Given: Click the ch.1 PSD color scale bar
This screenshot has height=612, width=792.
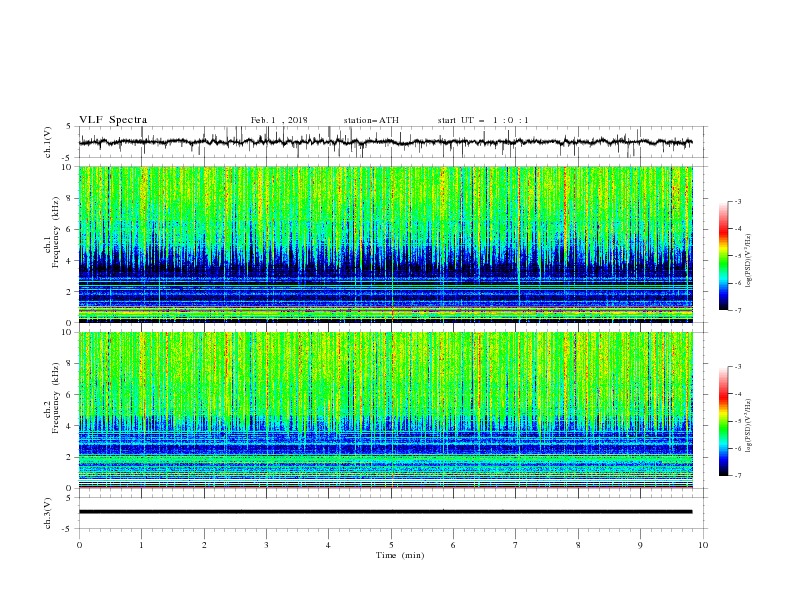Looking at the screenshot, I should (x=724, y=256).
